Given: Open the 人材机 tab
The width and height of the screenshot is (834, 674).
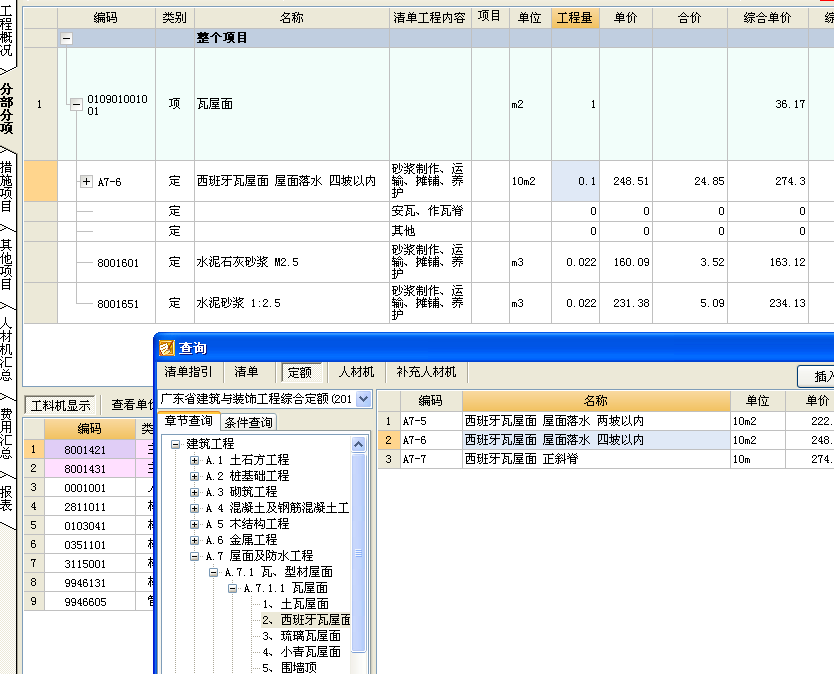Looking at the screenshot, I should coord(356,372).
